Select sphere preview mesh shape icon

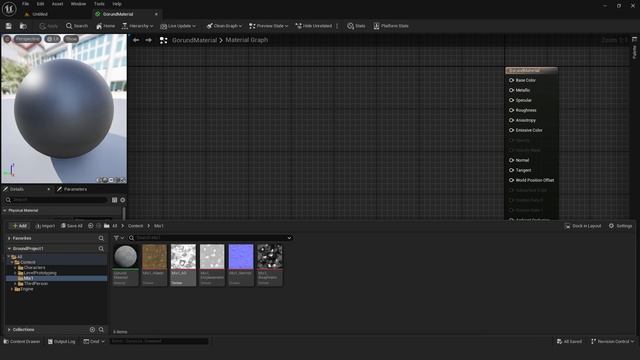(105, 180)
